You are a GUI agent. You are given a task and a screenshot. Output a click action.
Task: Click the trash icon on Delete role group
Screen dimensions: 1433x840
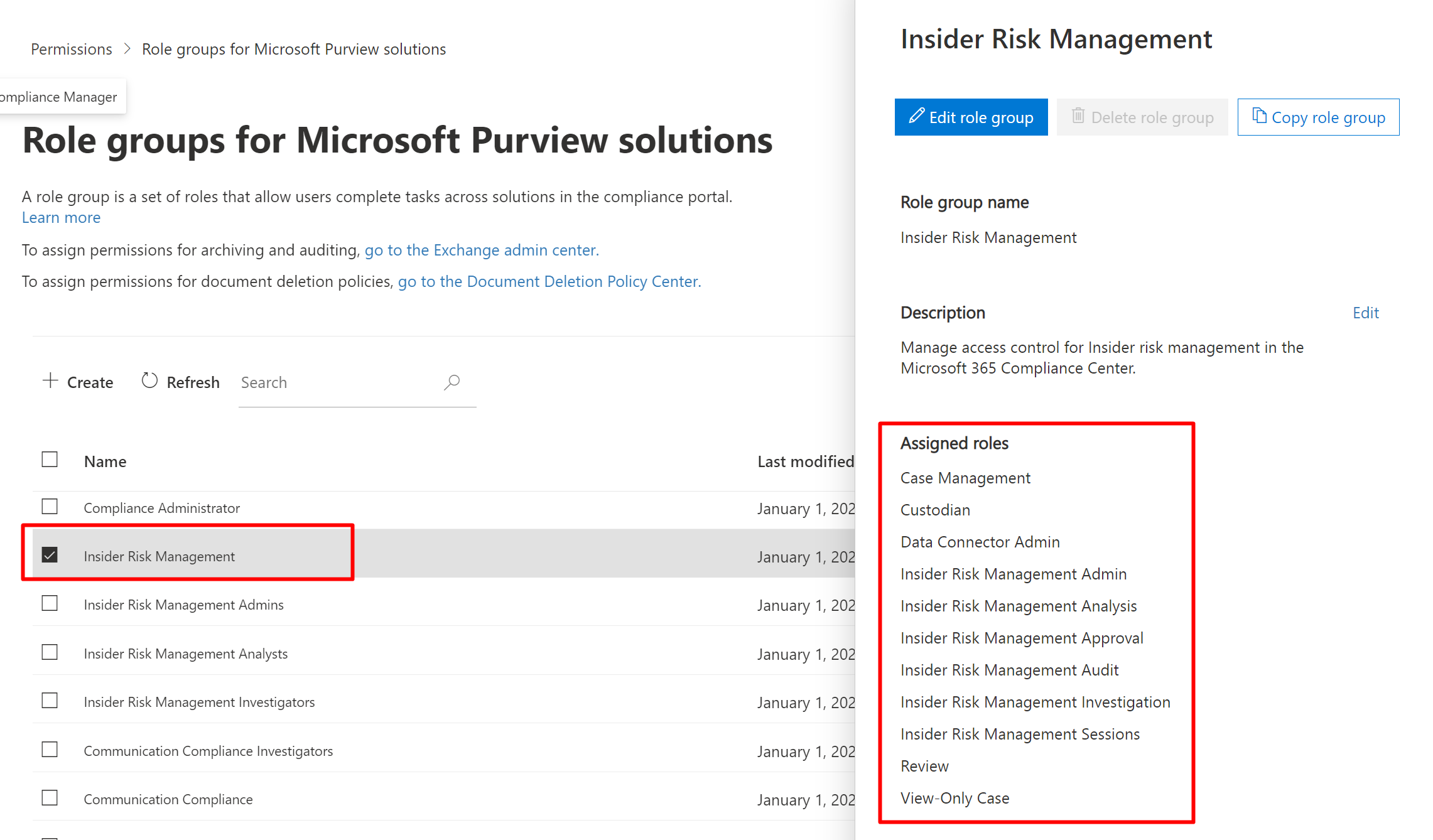1078,116
